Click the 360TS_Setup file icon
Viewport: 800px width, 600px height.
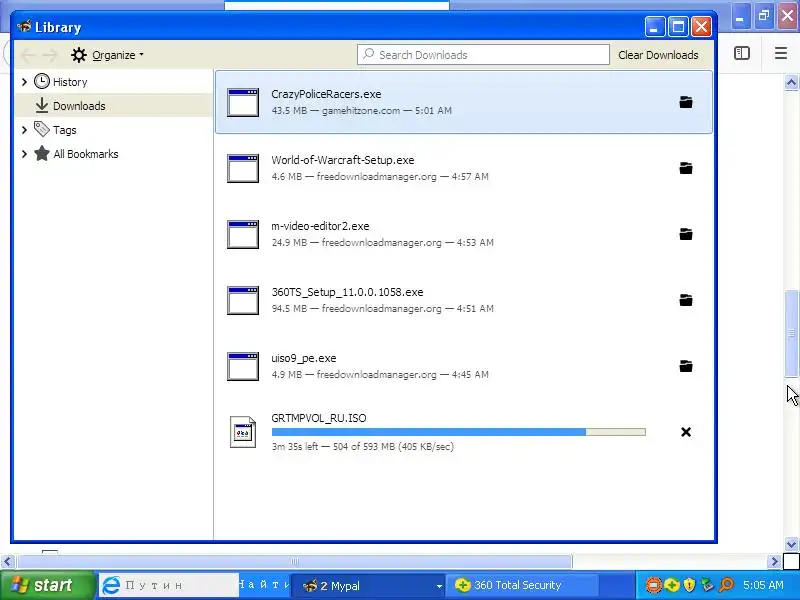243,301
